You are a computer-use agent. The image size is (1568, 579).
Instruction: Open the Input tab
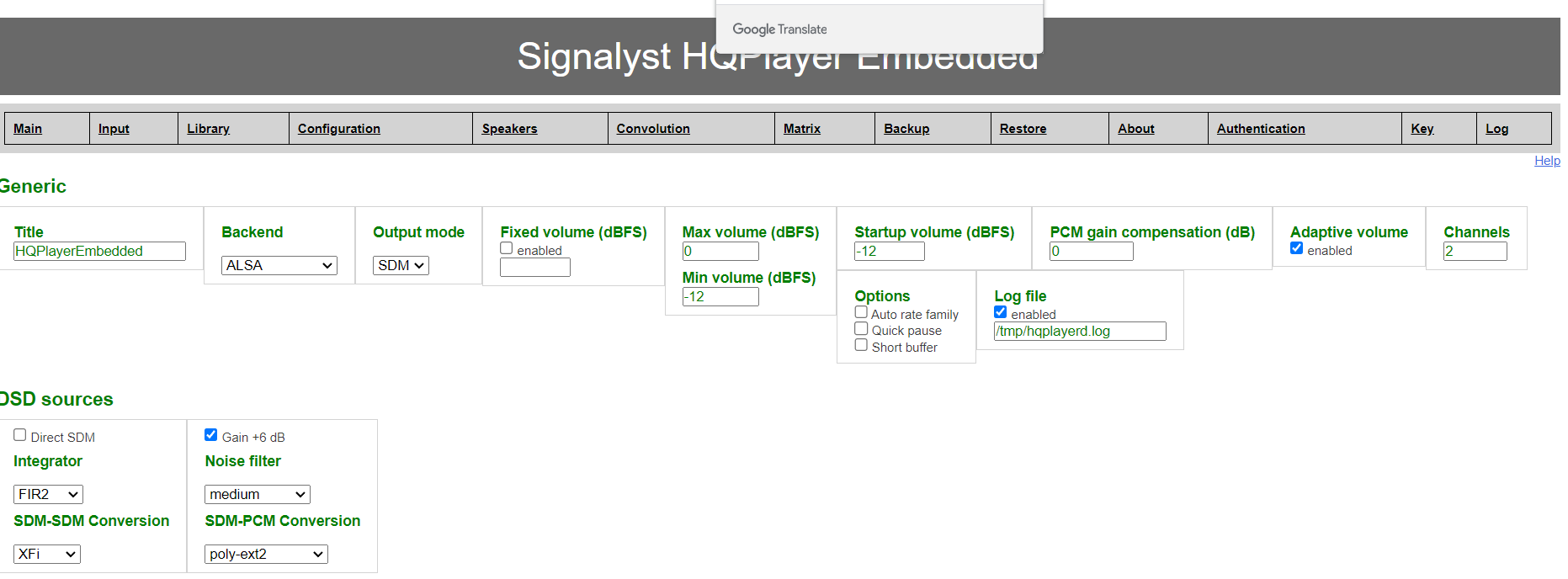tap(114, 129)
